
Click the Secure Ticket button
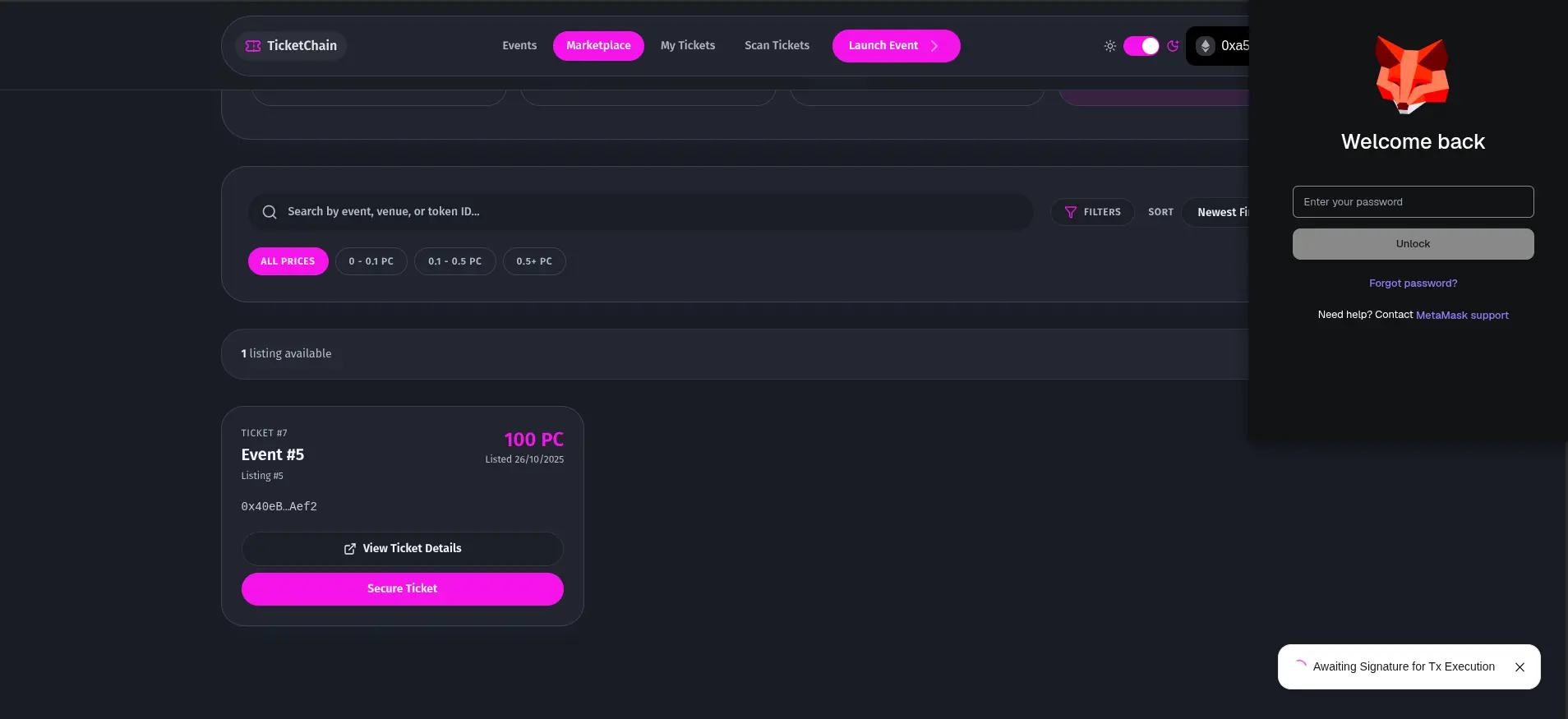point(402,589)
